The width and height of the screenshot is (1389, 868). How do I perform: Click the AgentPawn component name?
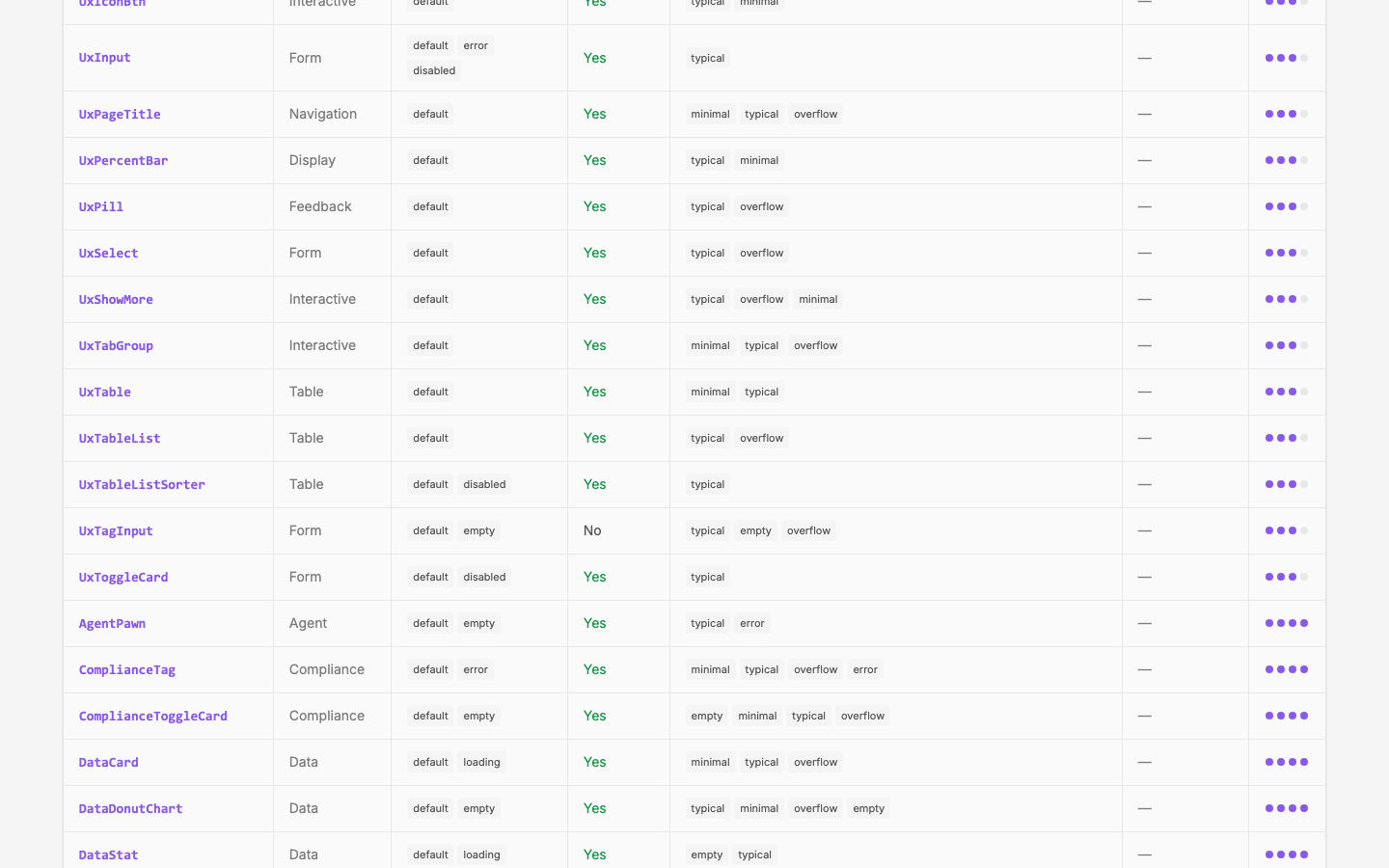112,623
